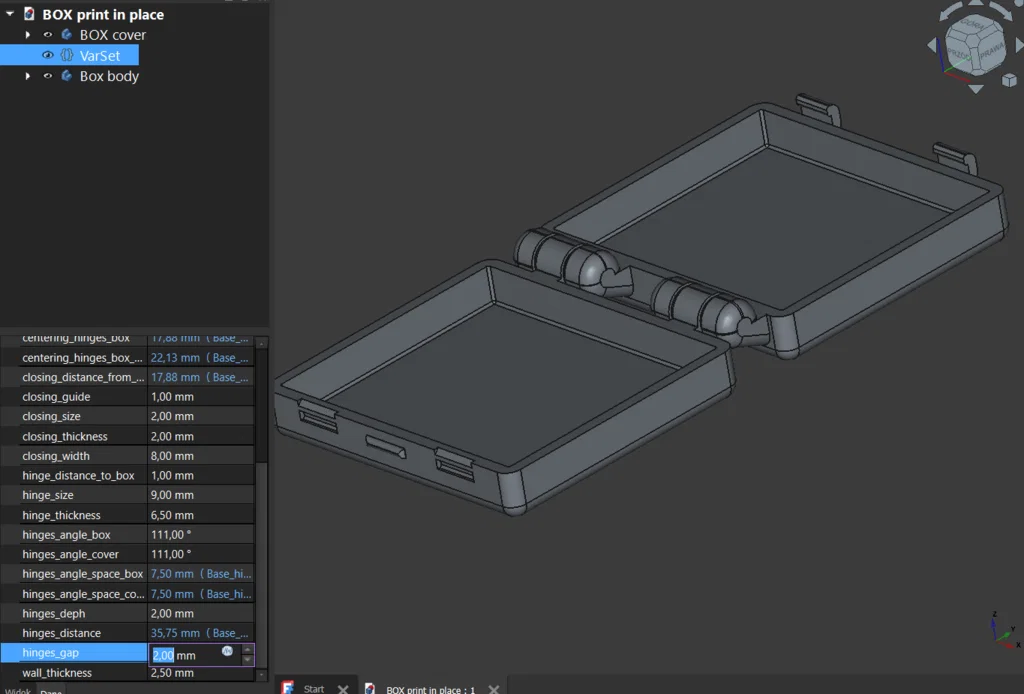
Task: Toggle visibility of BOX cover
Action: pos(48,35)
